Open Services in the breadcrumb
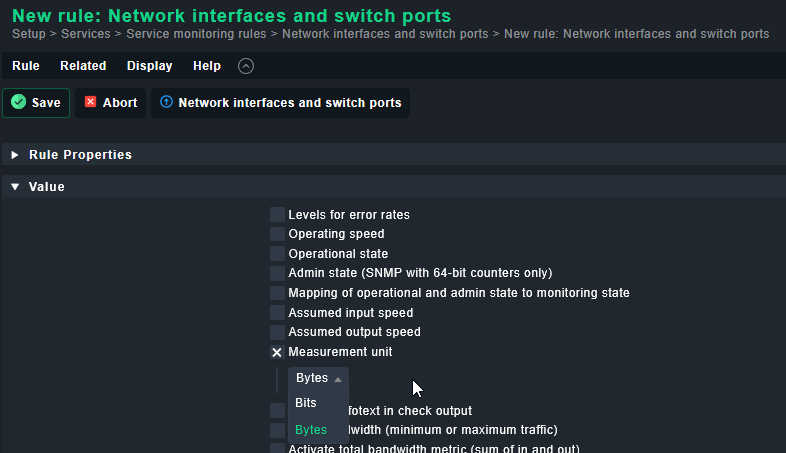 click(86, 34)
